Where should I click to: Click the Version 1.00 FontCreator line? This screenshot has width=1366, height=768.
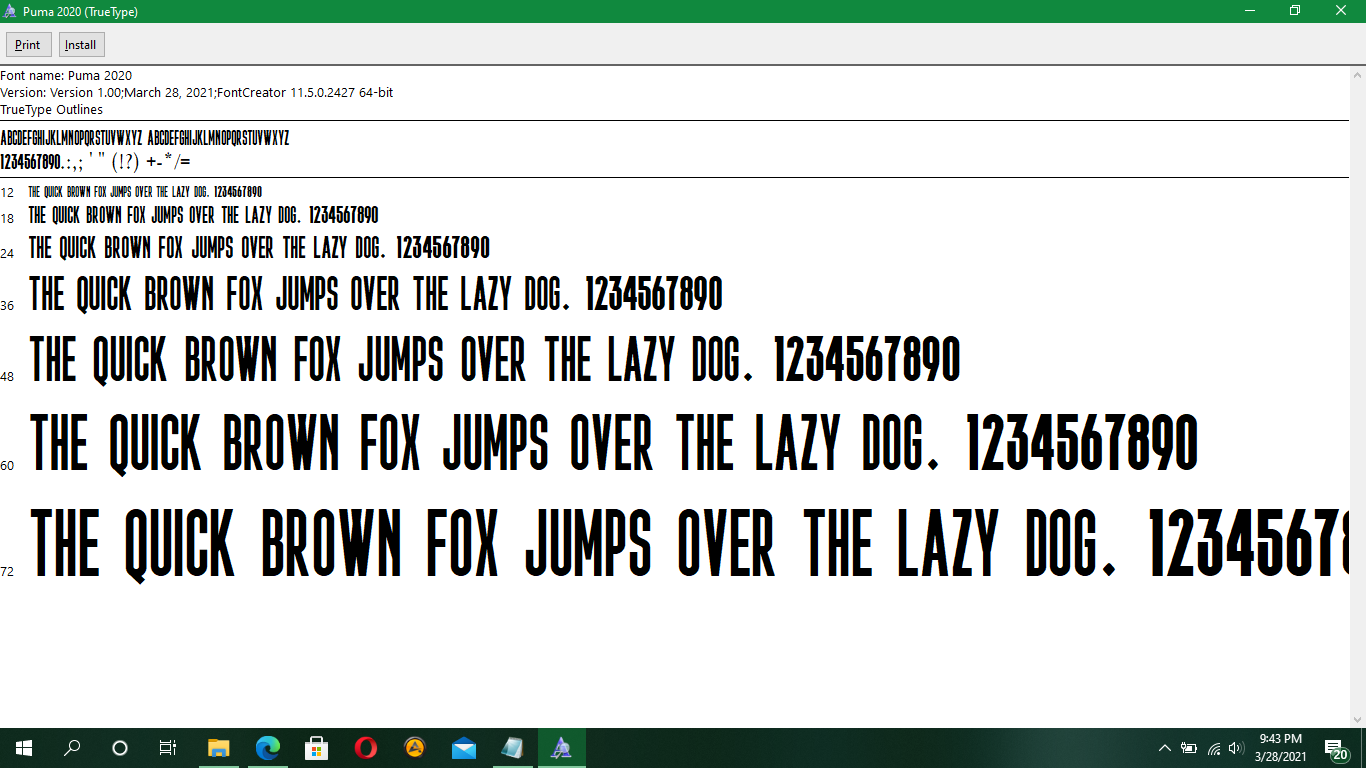(197, 92)
